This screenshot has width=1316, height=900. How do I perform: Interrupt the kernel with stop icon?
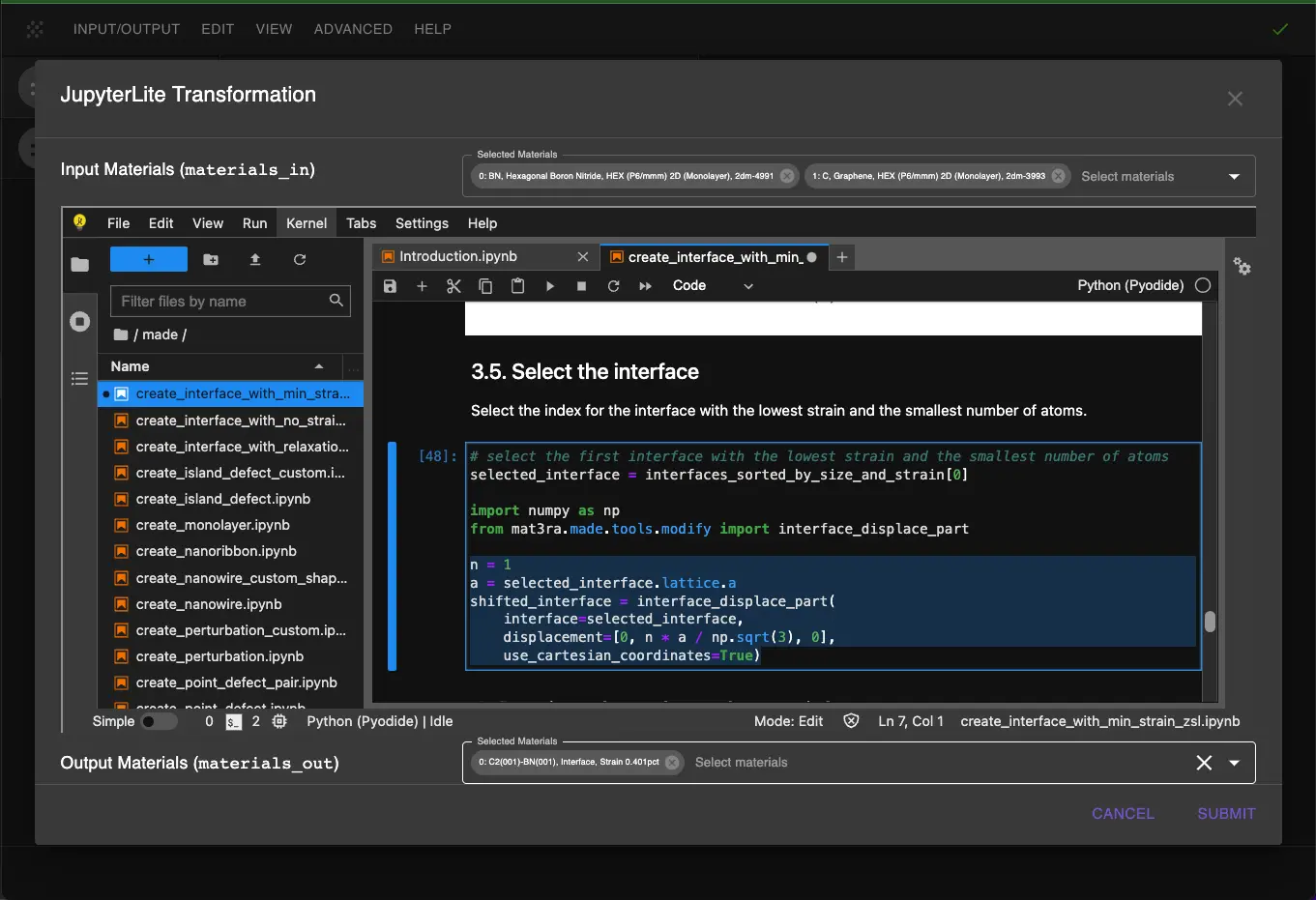(x=581, y=285)
